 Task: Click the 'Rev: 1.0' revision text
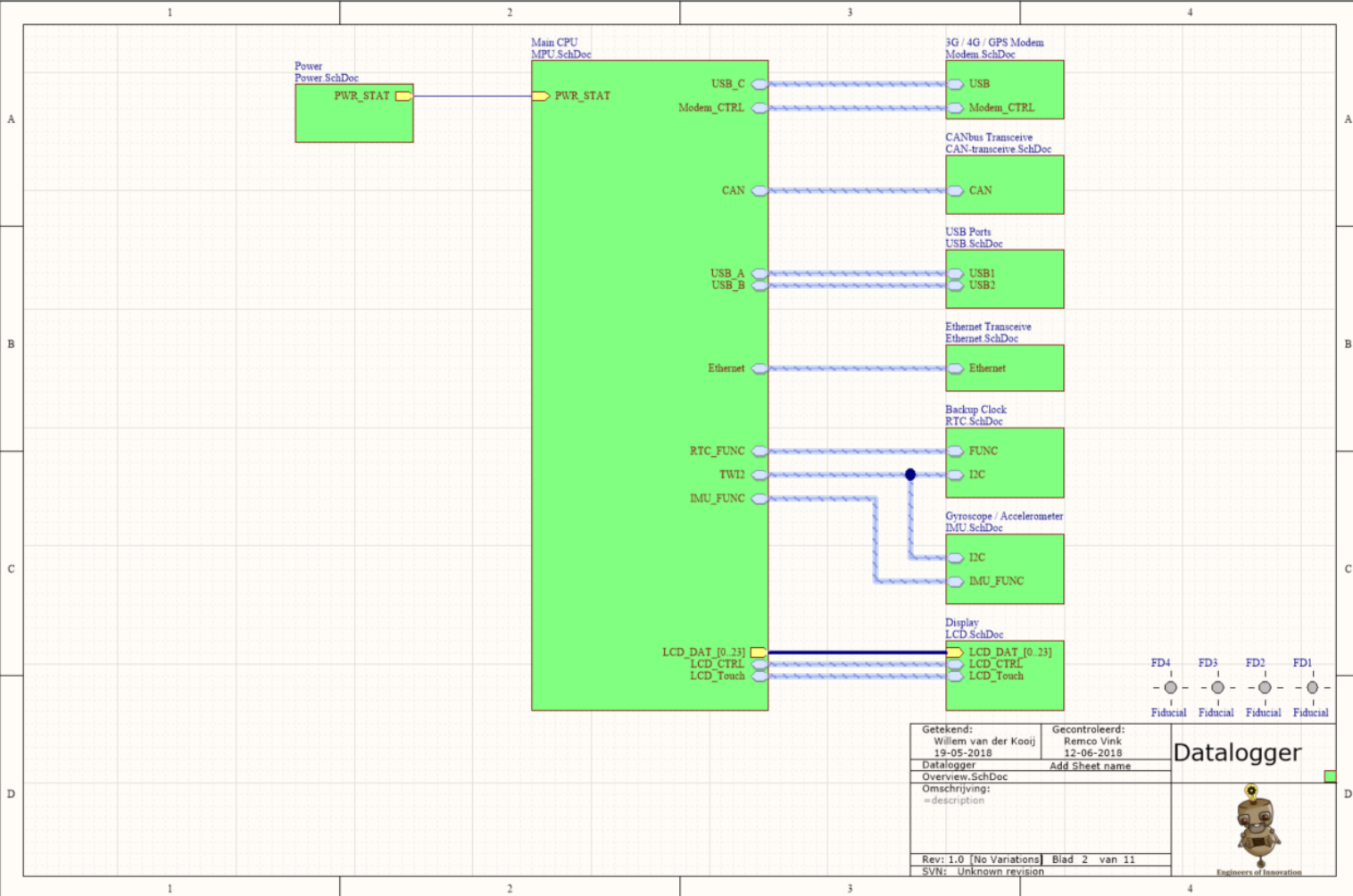coord(942,859)
